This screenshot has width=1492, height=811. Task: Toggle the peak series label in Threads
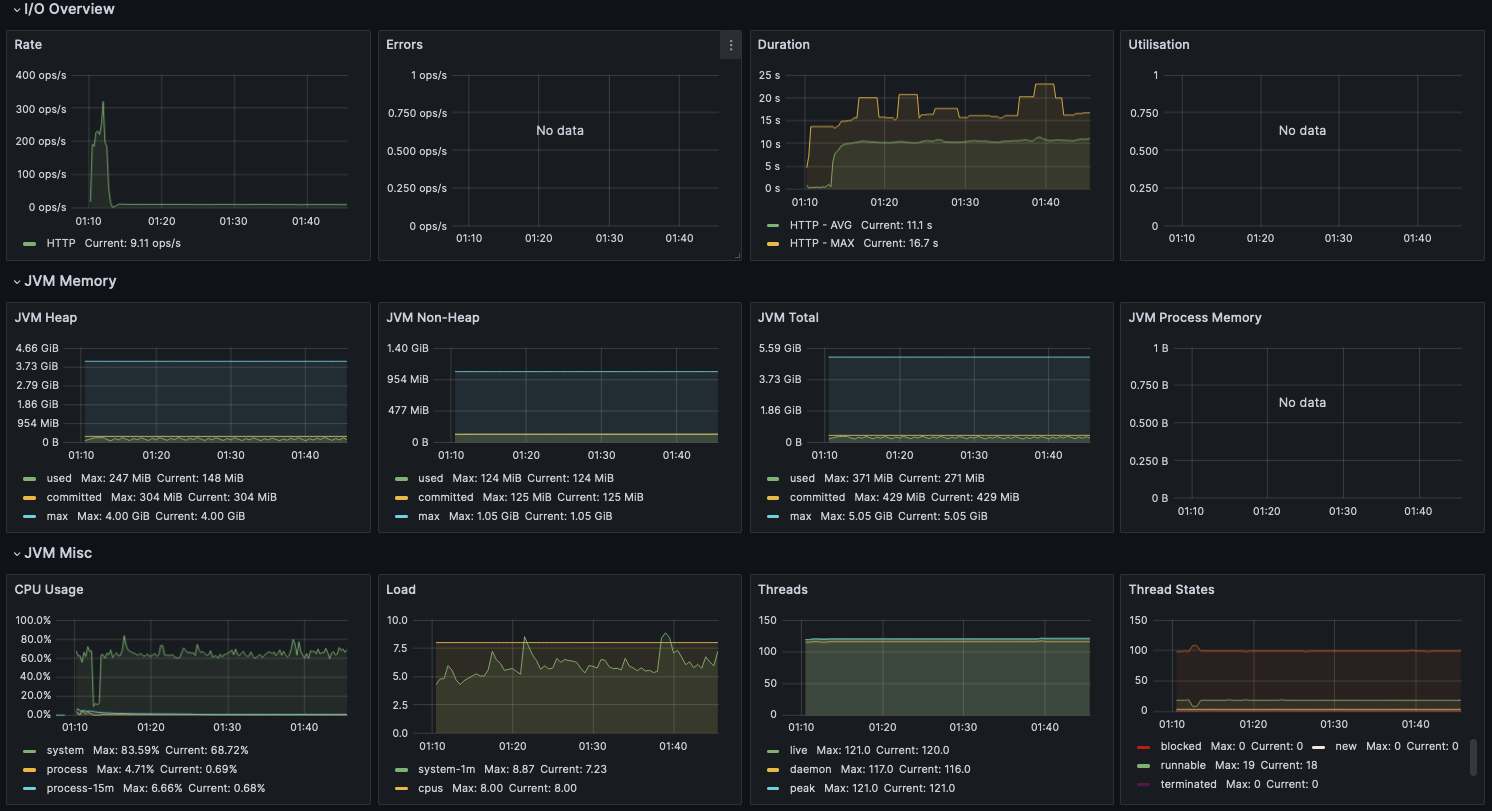pos(803,788)
